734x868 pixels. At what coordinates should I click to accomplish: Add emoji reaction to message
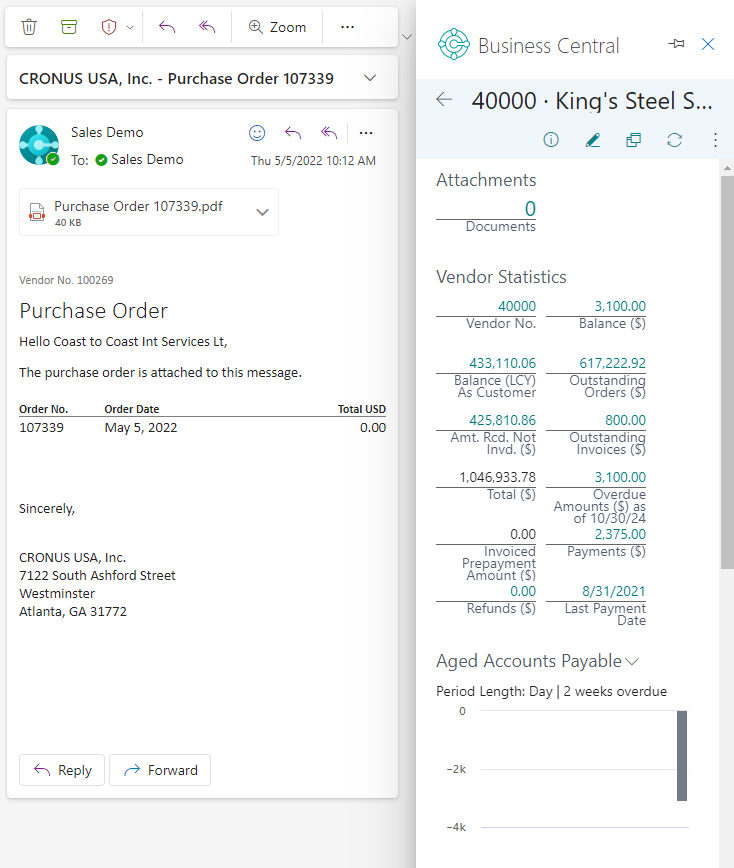(257, 133)
